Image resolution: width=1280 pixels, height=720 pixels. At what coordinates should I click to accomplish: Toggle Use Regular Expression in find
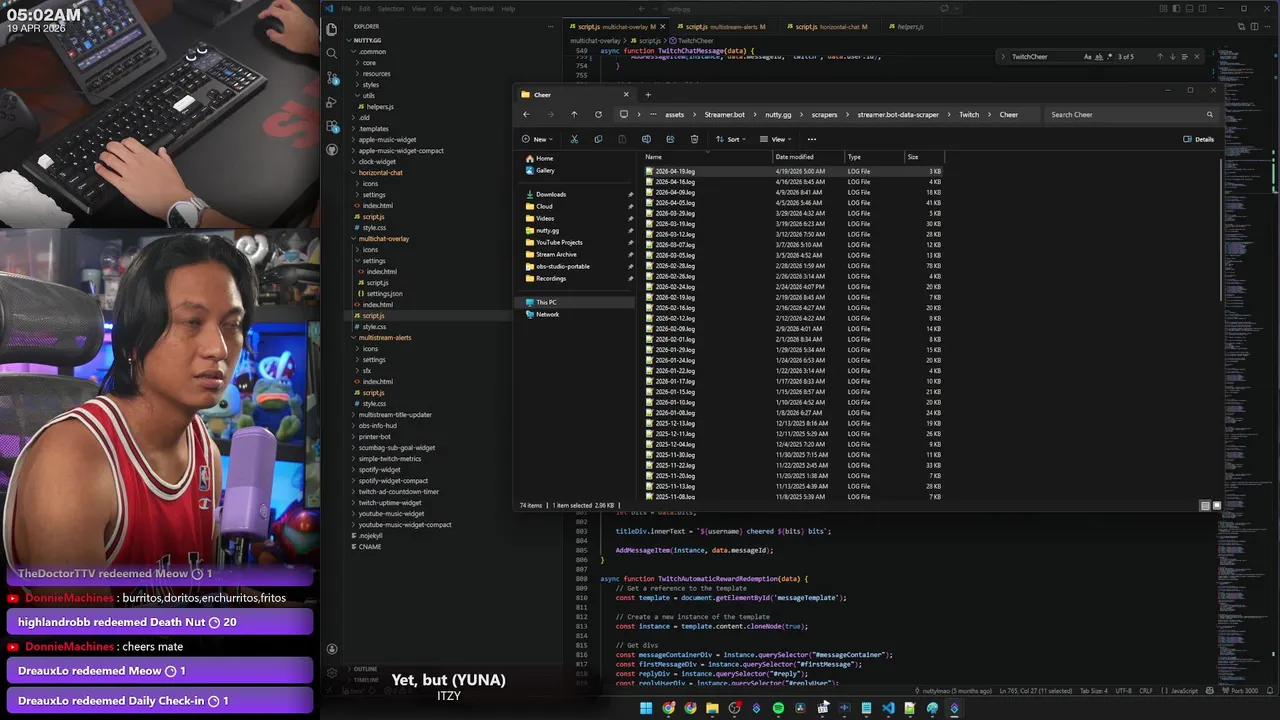[x=1111, y=57]
